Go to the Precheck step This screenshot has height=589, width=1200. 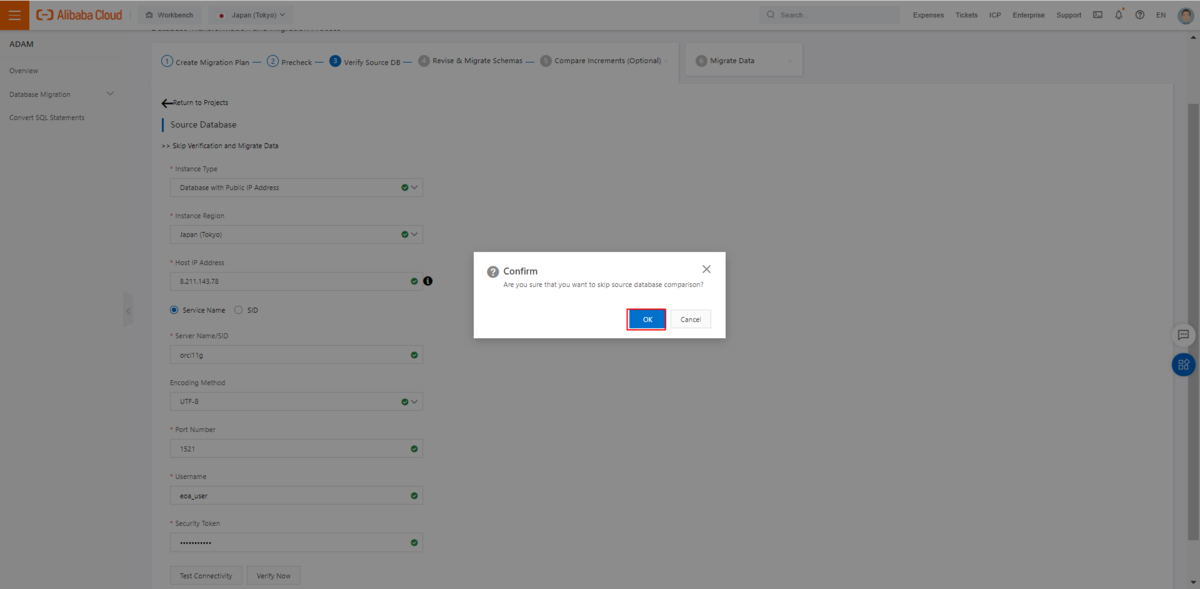tap(289, 61)
